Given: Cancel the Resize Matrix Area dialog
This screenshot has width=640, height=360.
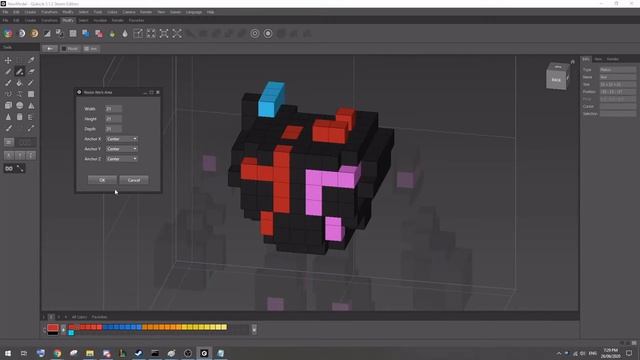Looking at the screenshot, I should click(x=134, y=180).
